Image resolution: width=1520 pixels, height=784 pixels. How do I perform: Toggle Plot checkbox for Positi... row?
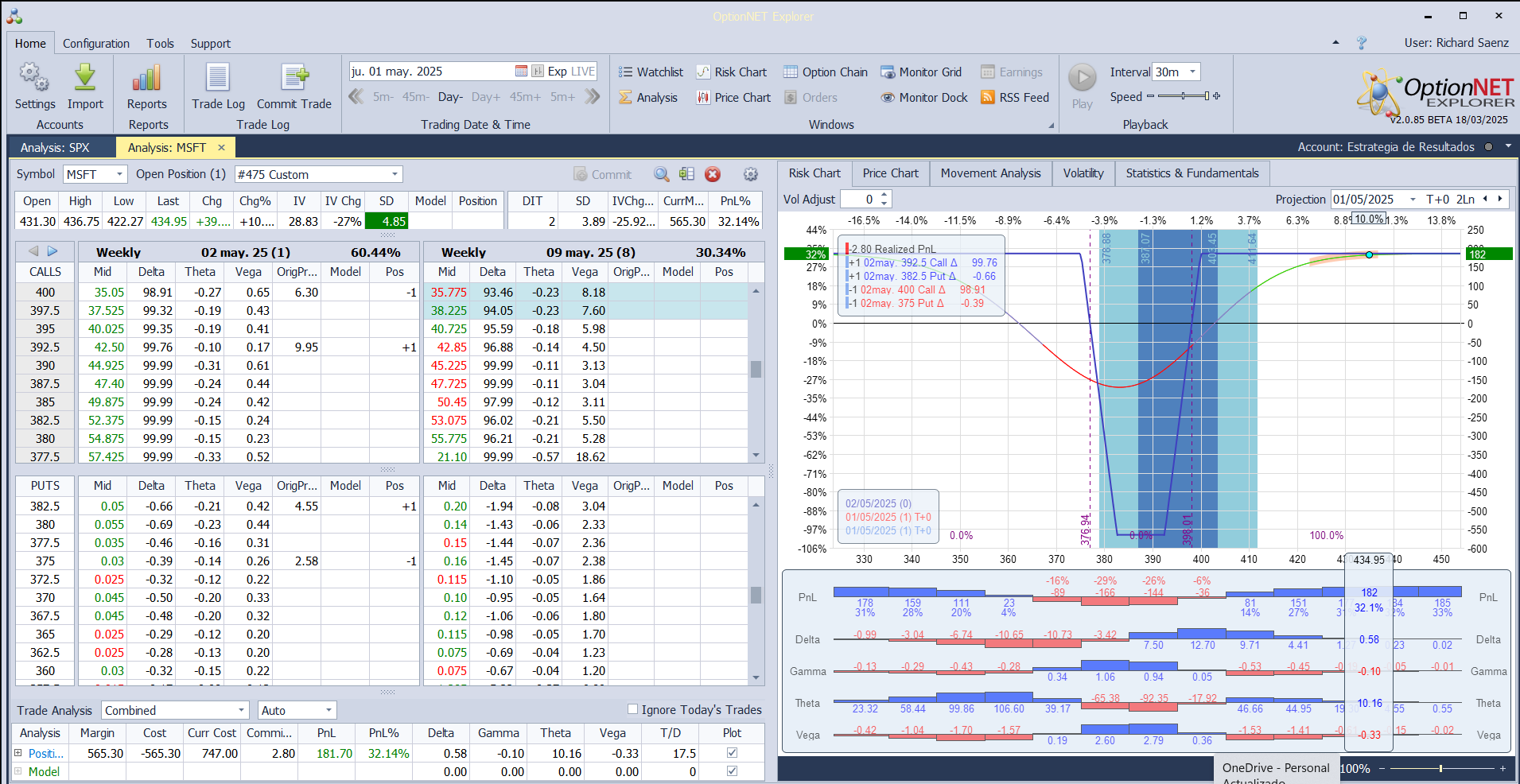(x=732, y=752)
